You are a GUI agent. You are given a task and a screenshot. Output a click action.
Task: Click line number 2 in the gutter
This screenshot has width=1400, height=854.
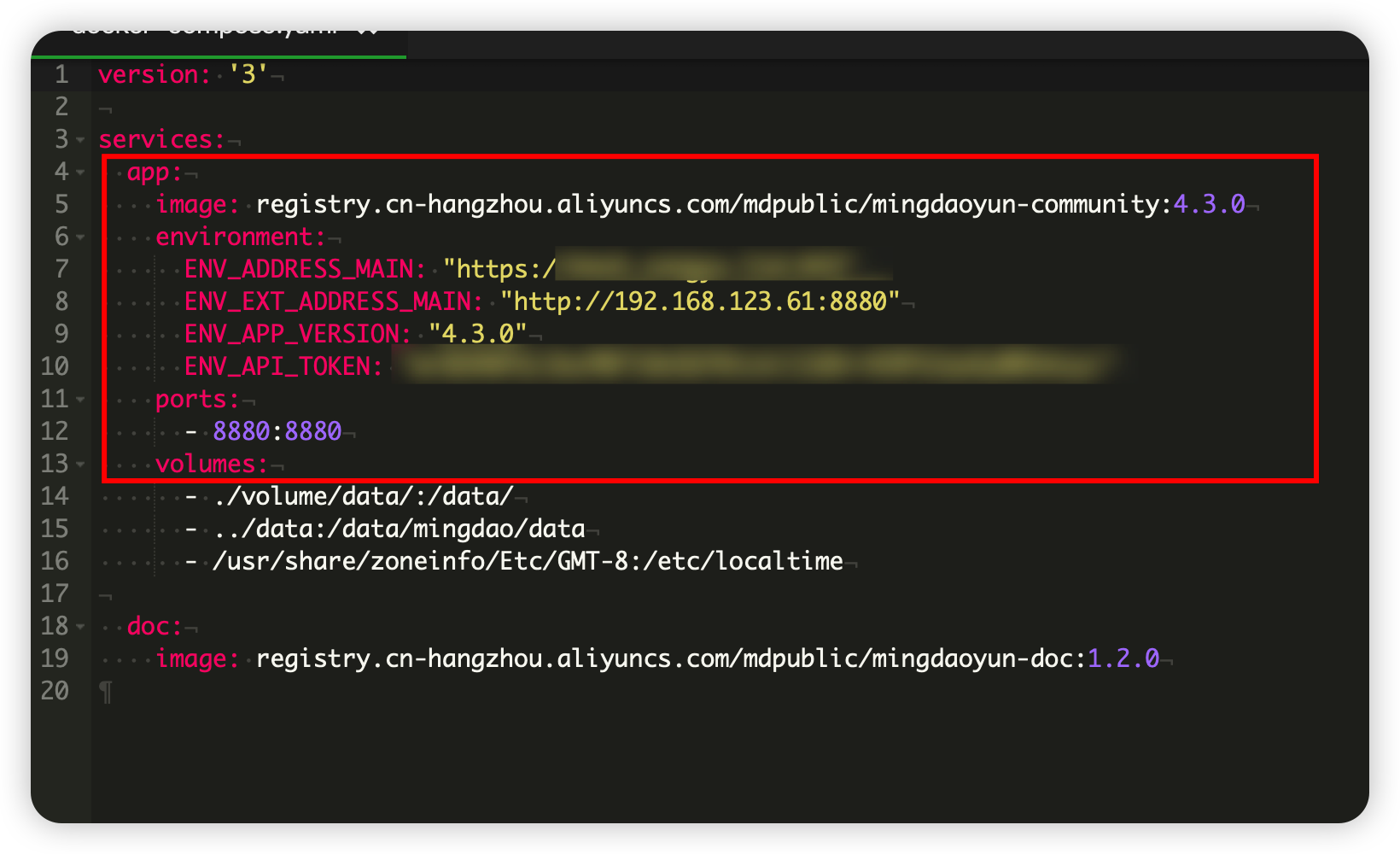61,108
